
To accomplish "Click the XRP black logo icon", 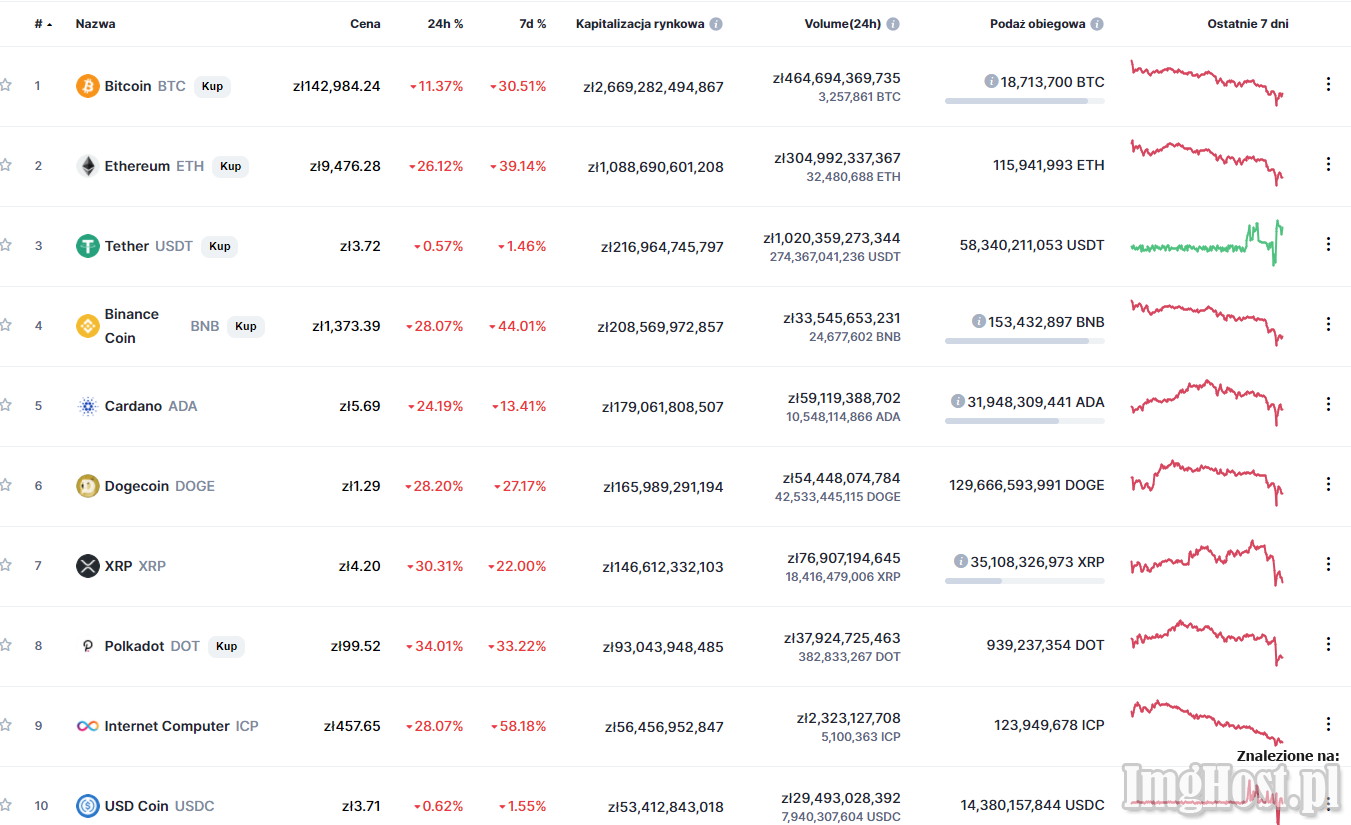I will (88, 566).
